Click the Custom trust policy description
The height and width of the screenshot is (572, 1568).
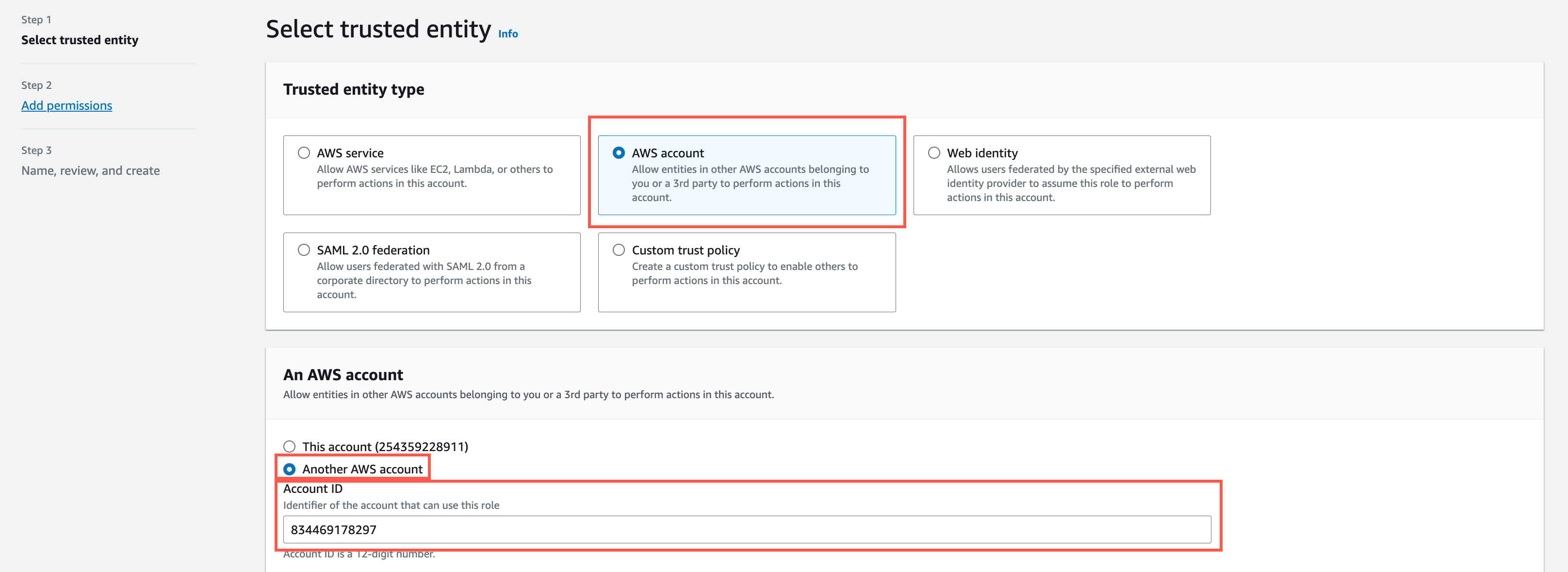click(x=744, y=273)
